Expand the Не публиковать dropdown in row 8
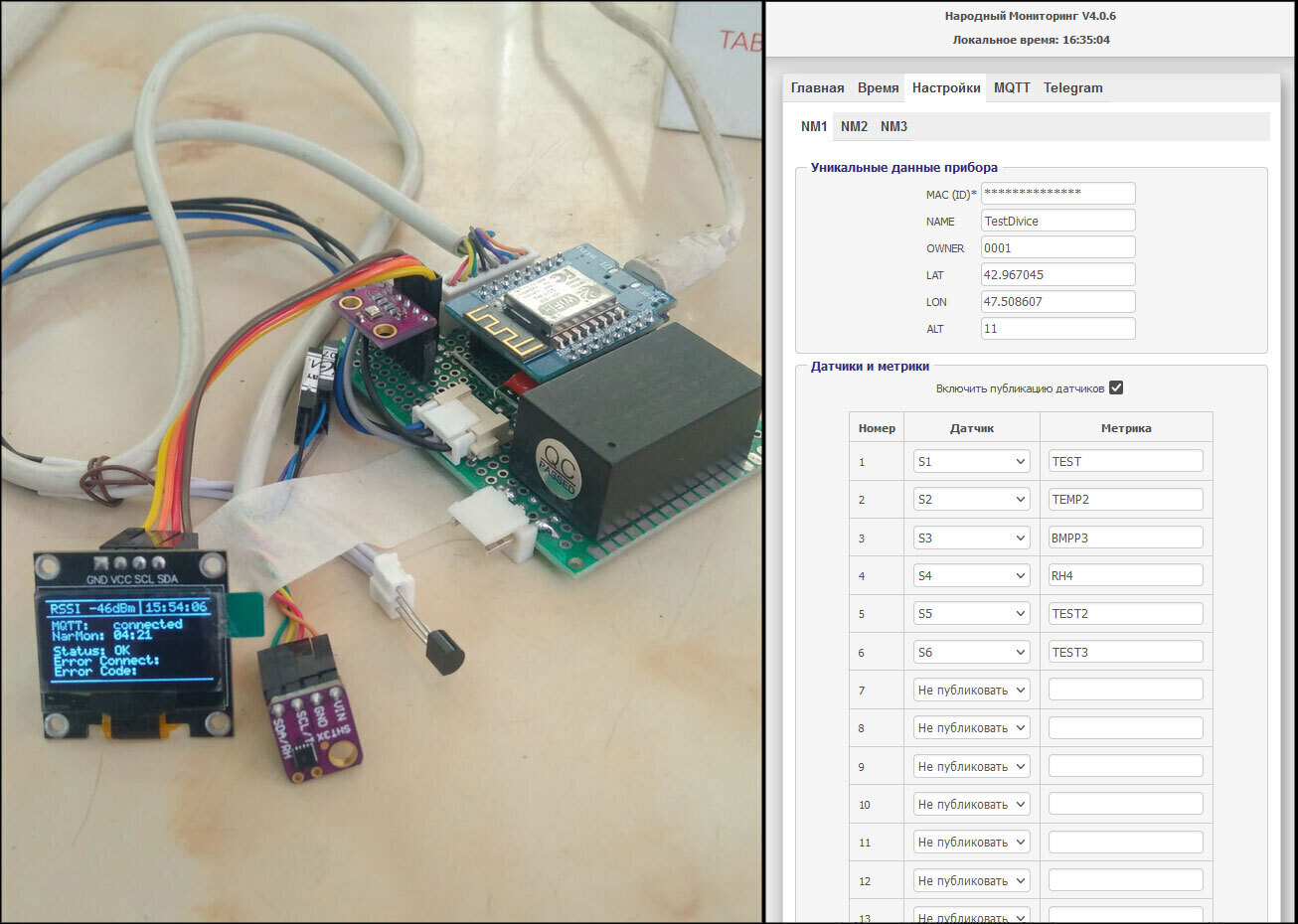The height and width of the screenshot is (924, 1298). [971, 727]
